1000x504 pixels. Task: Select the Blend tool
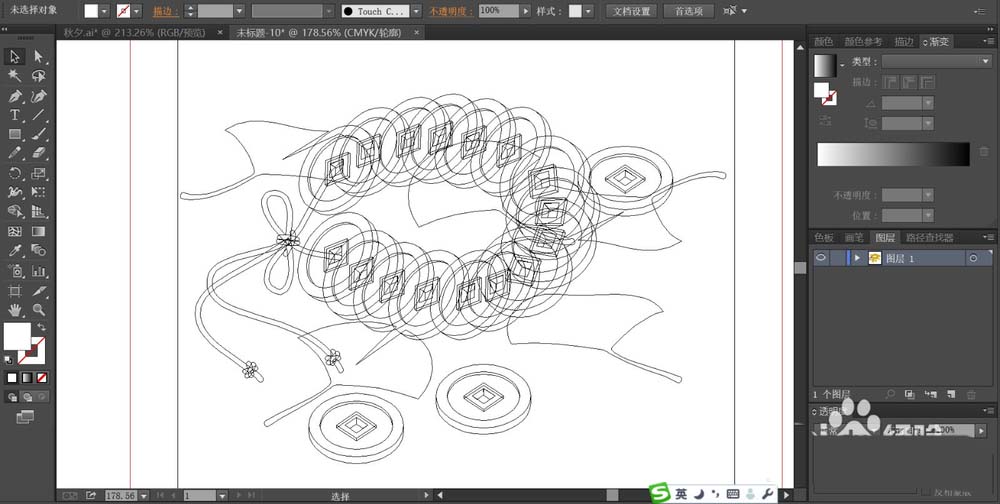(39, 250)
